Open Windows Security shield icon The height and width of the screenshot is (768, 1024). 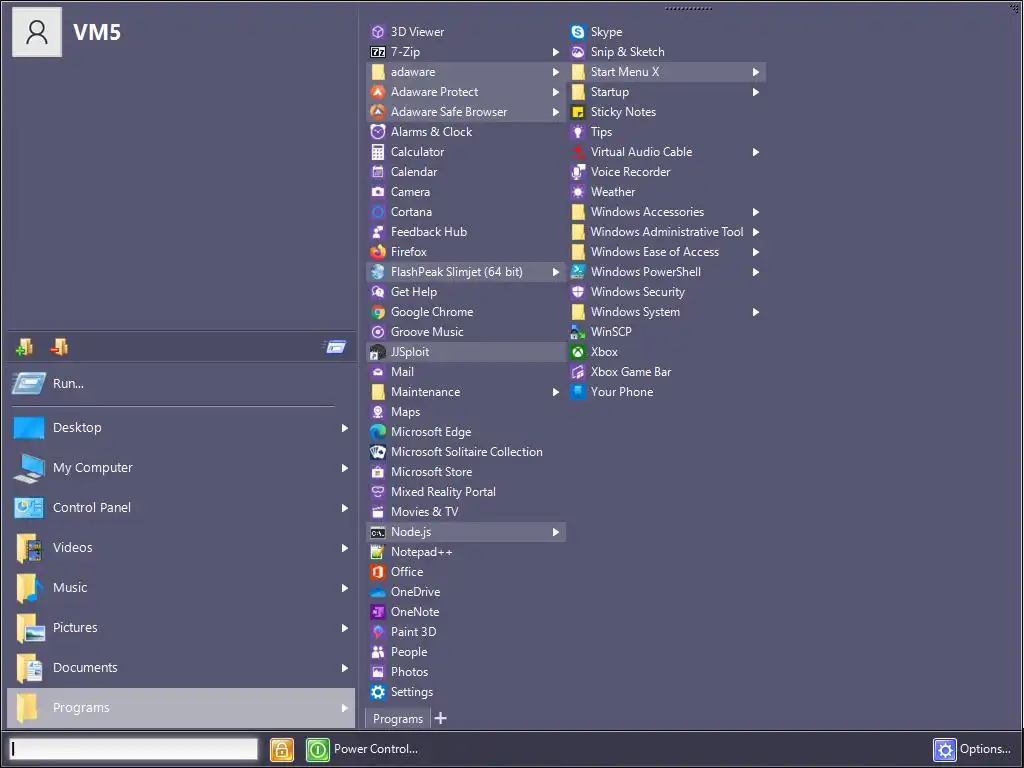tap(577, 292)
